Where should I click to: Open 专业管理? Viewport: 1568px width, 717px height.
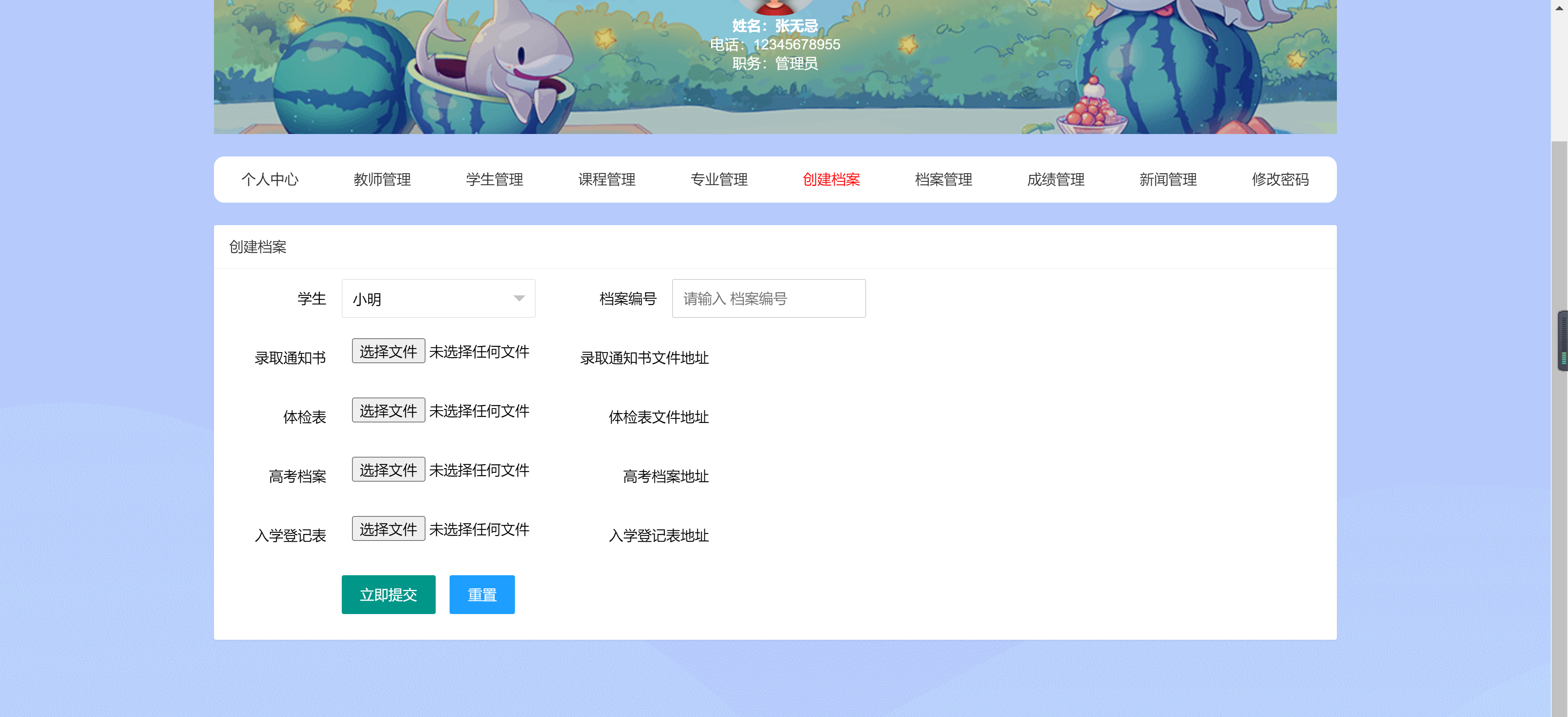point(719,180)
